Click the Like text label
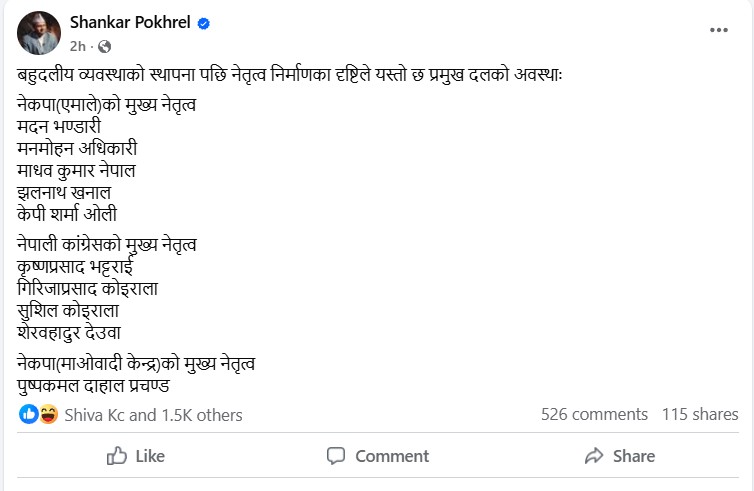This screenshot has width=754, height=491. (x=150, y=456)
